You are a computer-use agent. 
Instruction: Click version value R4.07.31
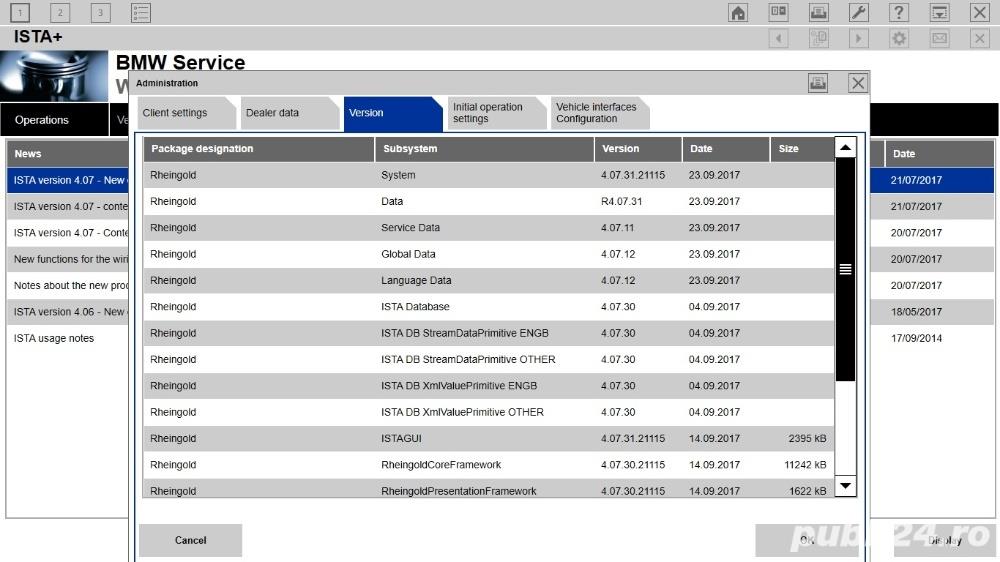click(x=621, y=201)
